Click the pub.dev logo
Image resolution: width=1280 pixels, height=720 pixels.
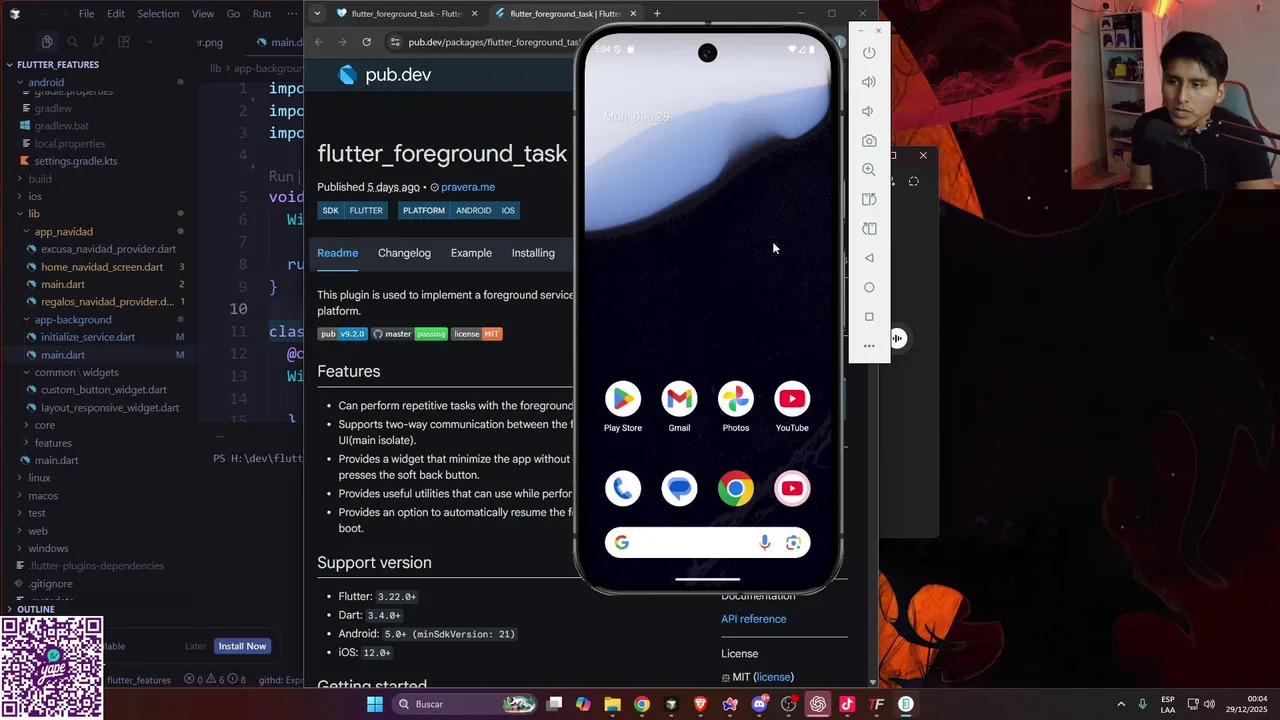click(385, 75)
